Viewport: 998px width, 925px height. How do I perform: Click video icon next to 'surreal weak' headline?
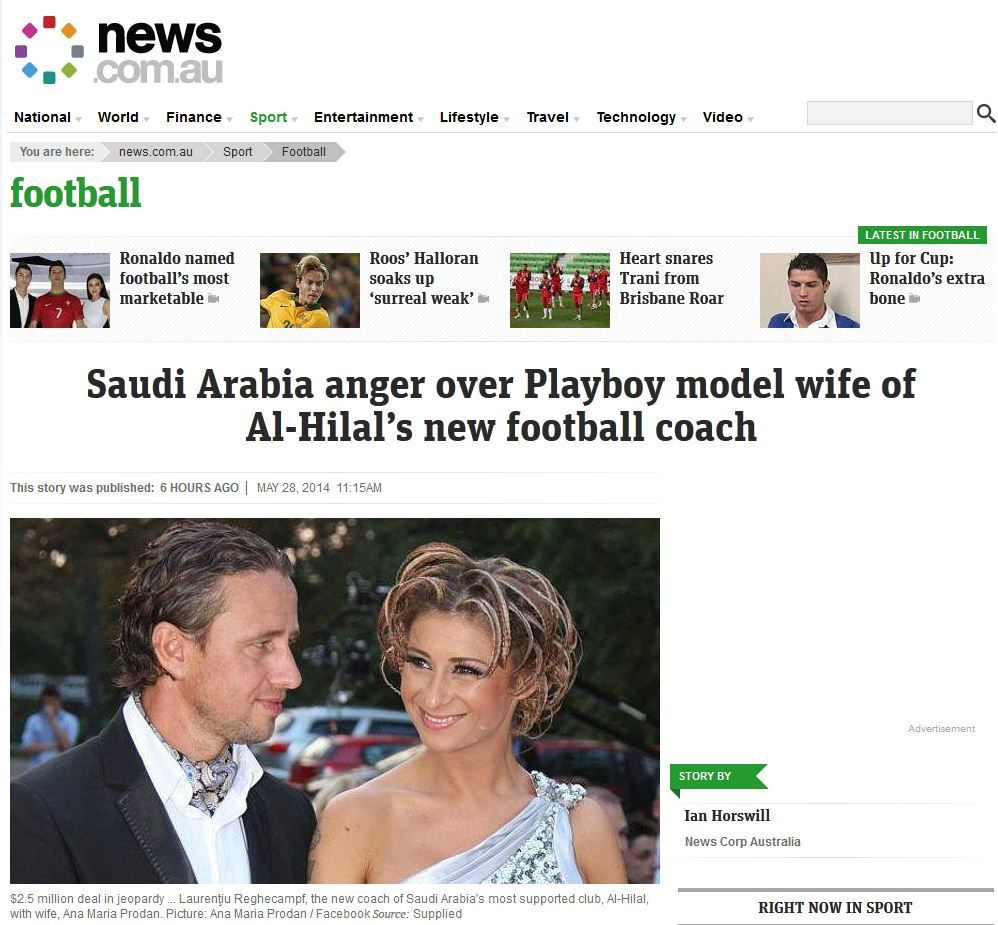[484, 299]
